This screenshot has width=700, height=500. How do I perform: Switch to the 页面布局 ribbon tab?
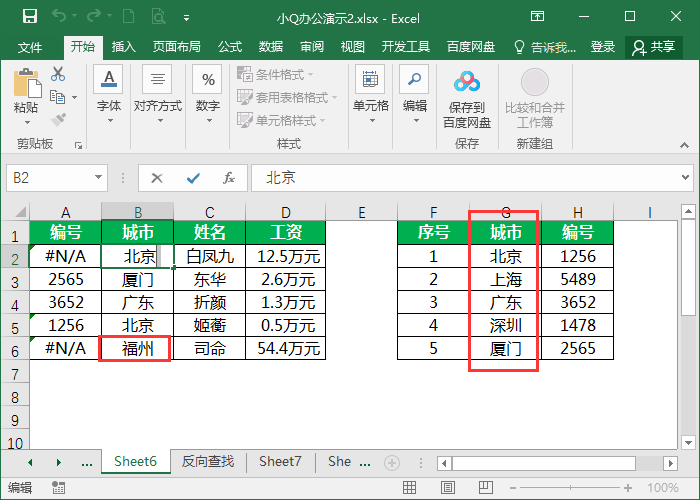click(x=176, y=47)
